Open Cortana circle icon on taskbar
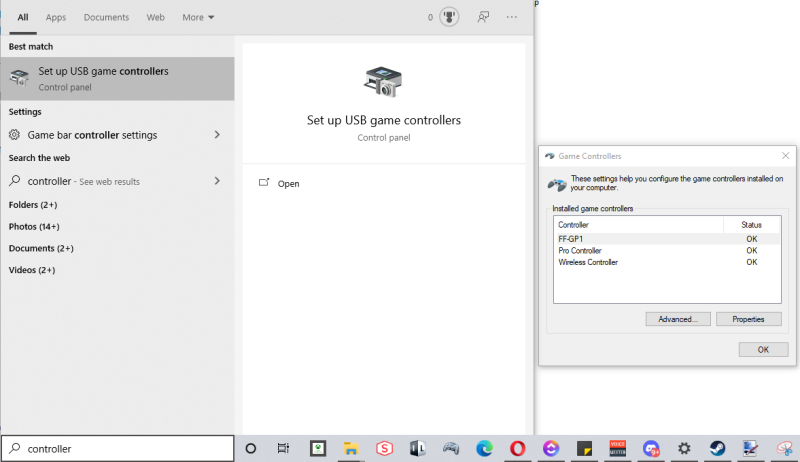Viewport: 800px width, 462px height. point(251,448)
